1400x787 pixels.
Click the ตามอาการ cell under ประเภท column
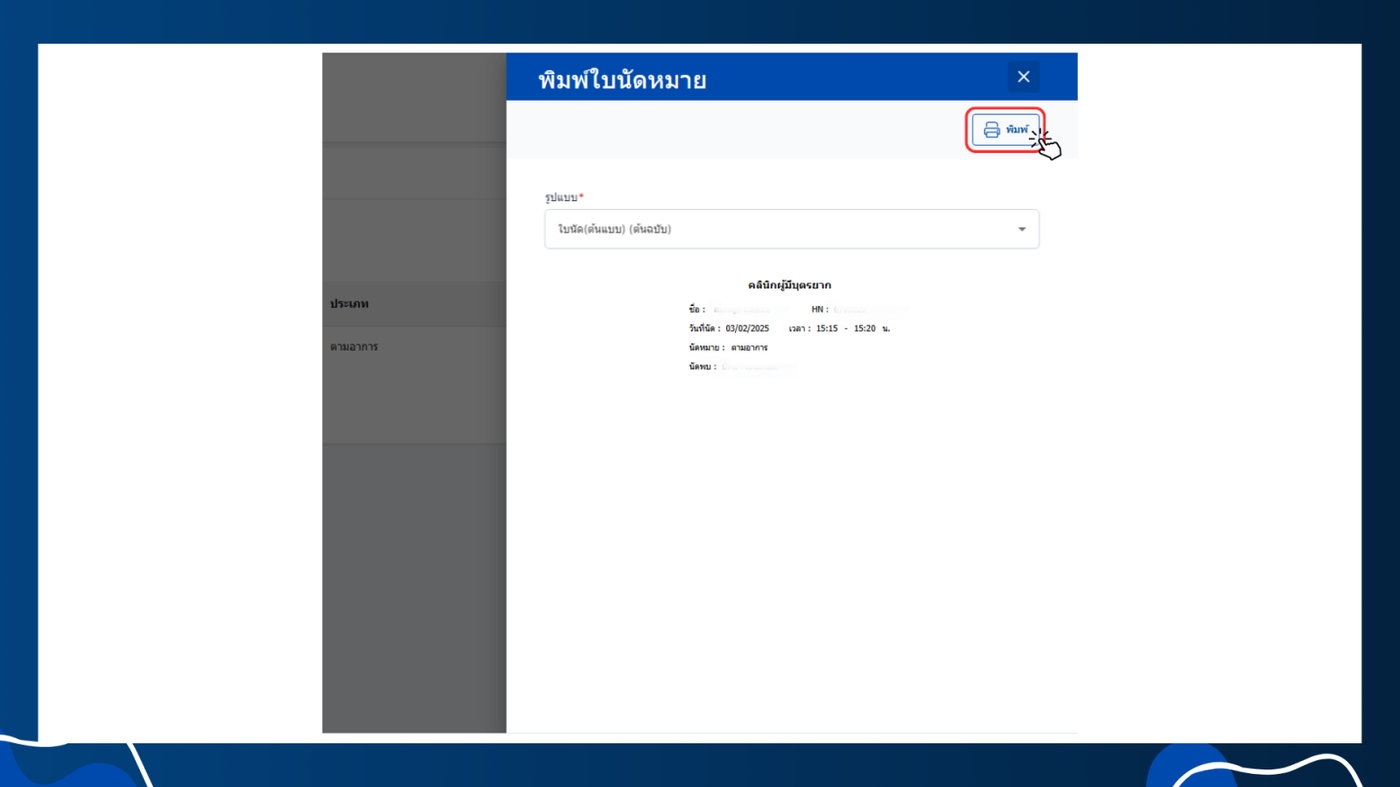tap(354, 347)
